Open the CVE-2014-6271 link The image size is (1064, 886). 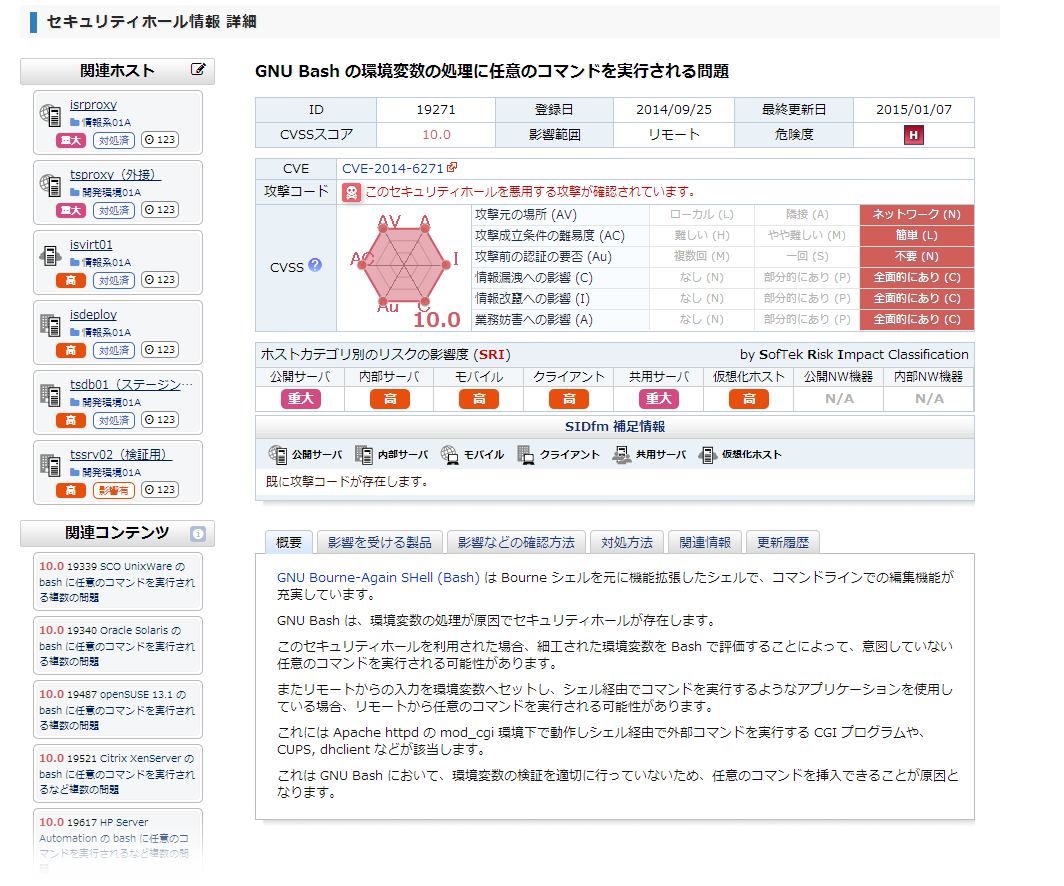click(392, 168)
